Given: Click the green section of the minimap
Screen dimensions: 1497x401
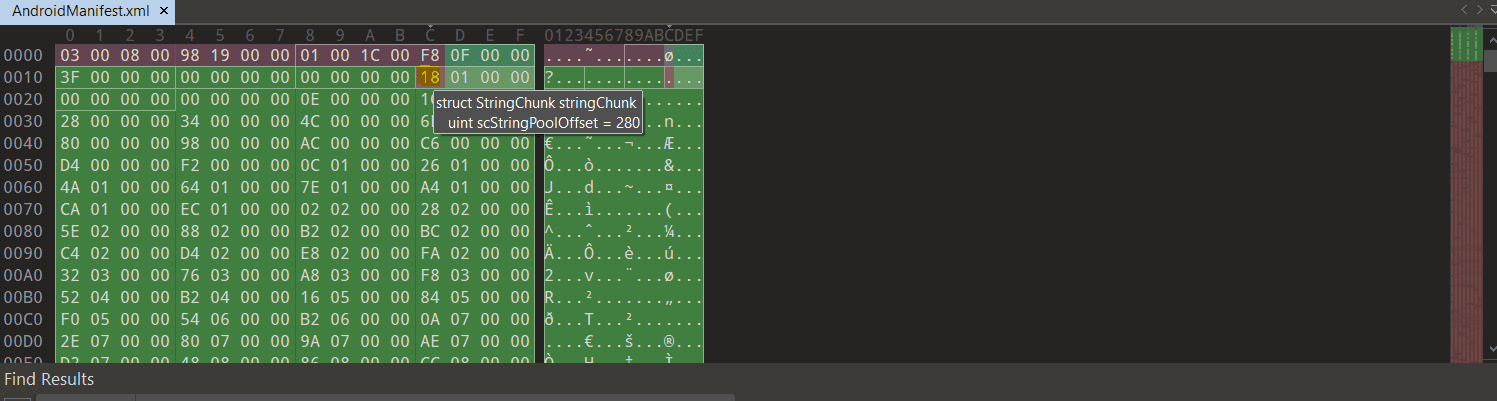Looking at the screenshot, I should point(1465,45).
